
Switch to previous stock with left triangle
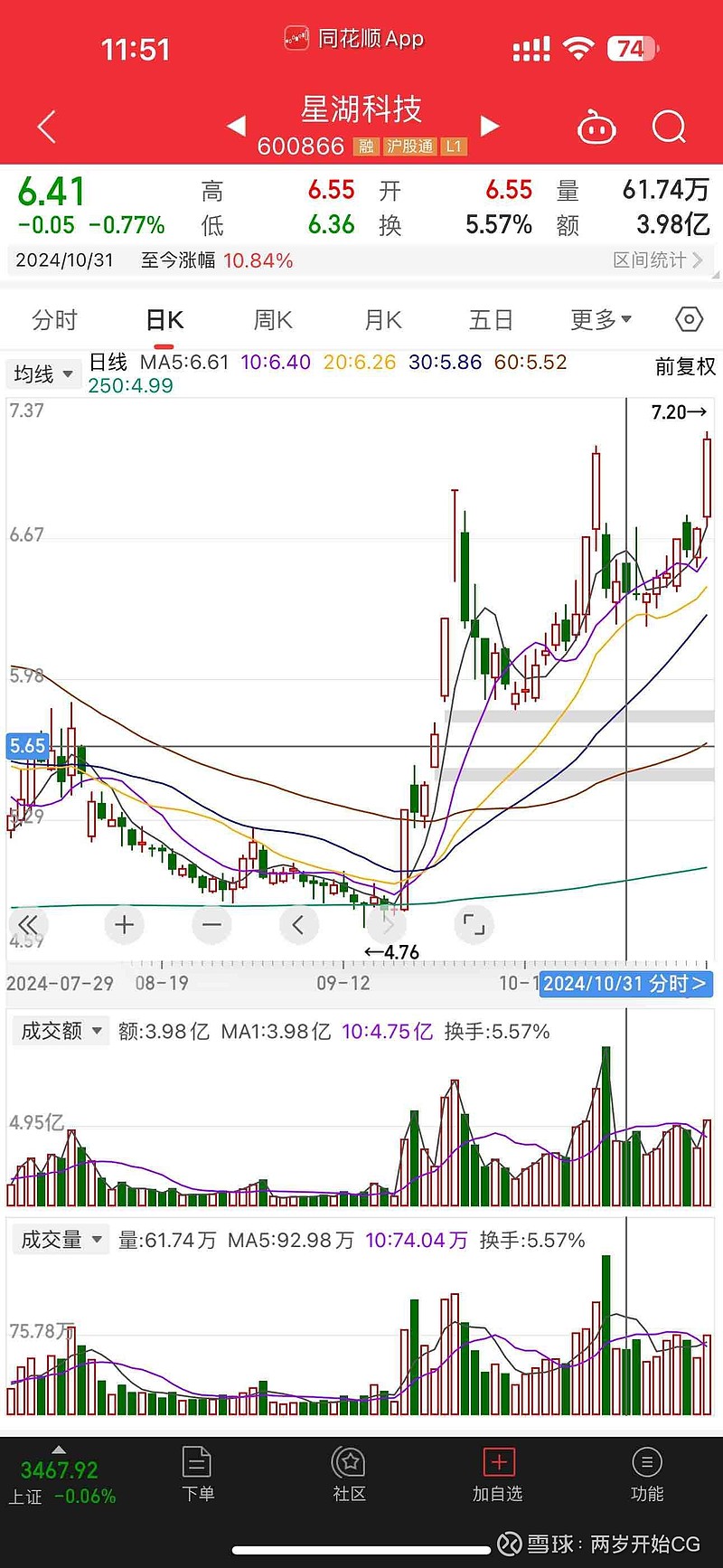[x=236, y=126]
